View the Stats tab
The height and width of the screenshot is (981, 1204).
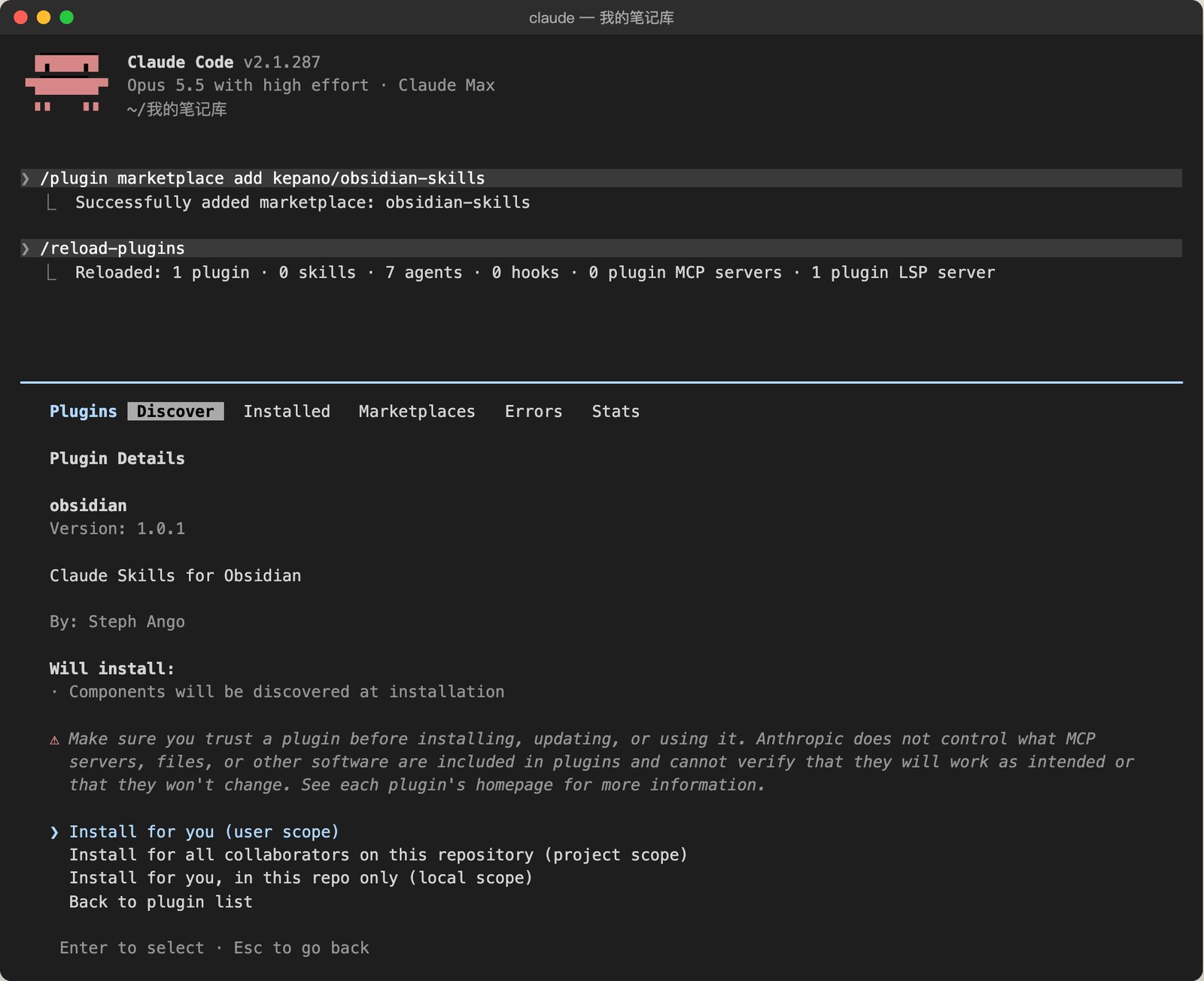tap(616, 411)
